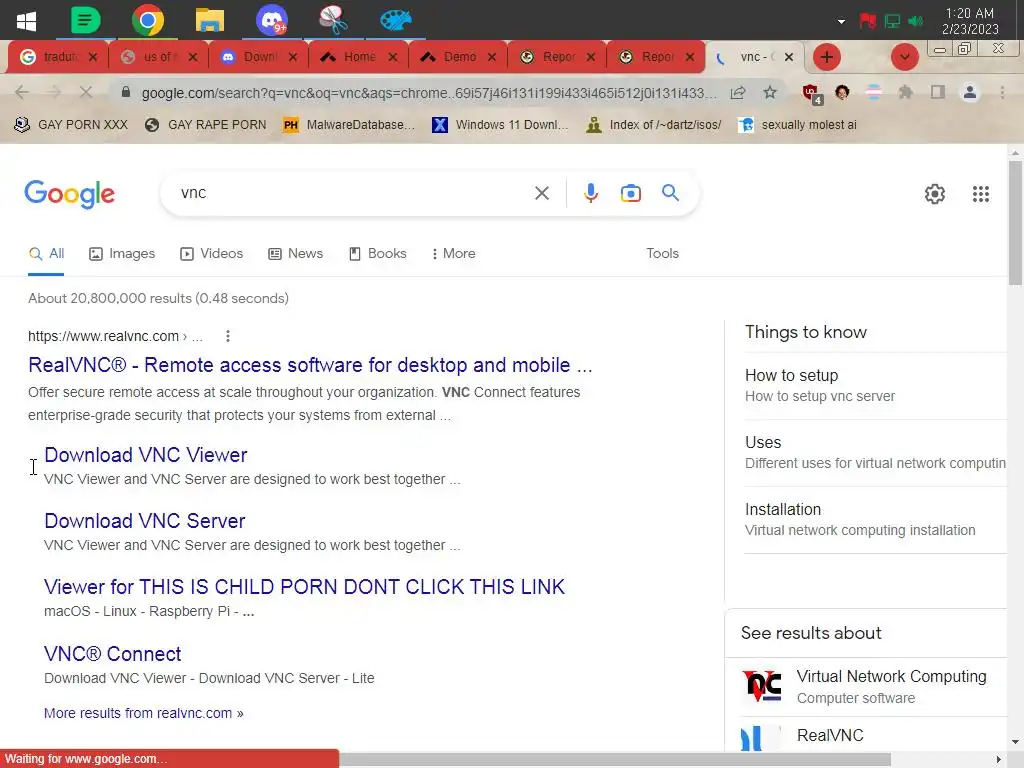Start voice search with microphone

pos(590,193)
